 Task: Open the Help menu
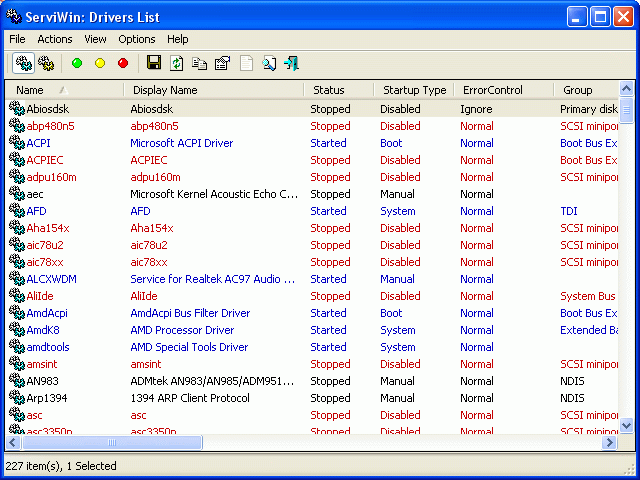coord(178,39)
